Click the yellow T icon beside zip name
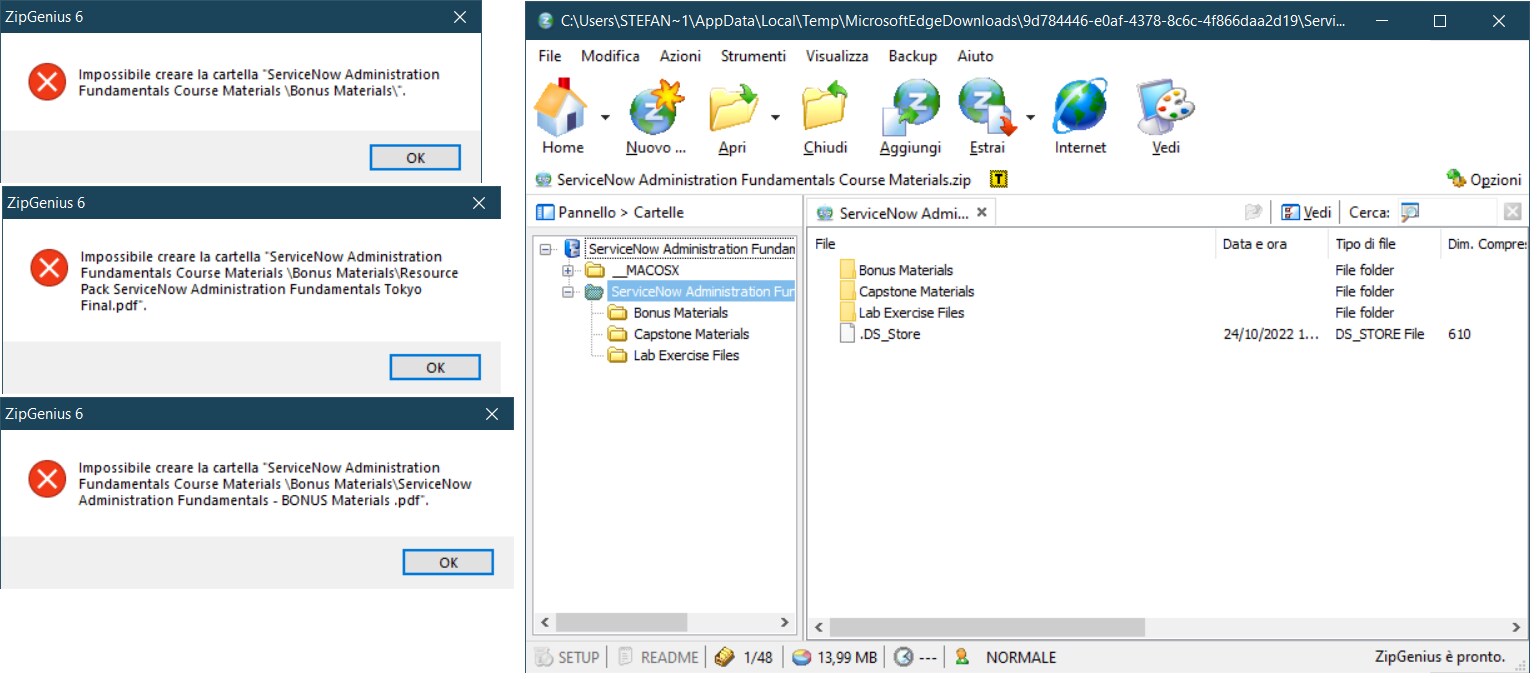The height and width of the screenshot is (679, 1537). [x=998, y=180]
